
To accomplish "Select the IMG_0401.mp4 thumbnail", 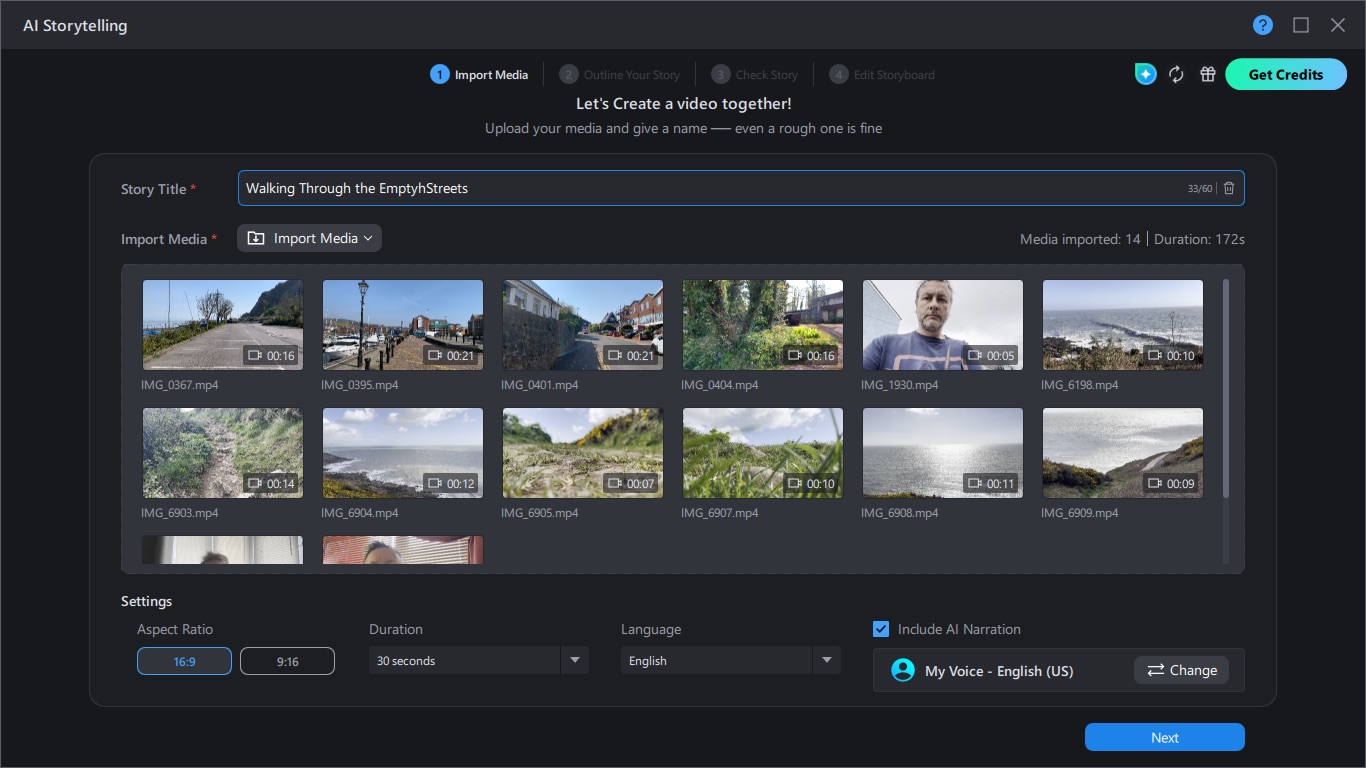I will 583,325.
